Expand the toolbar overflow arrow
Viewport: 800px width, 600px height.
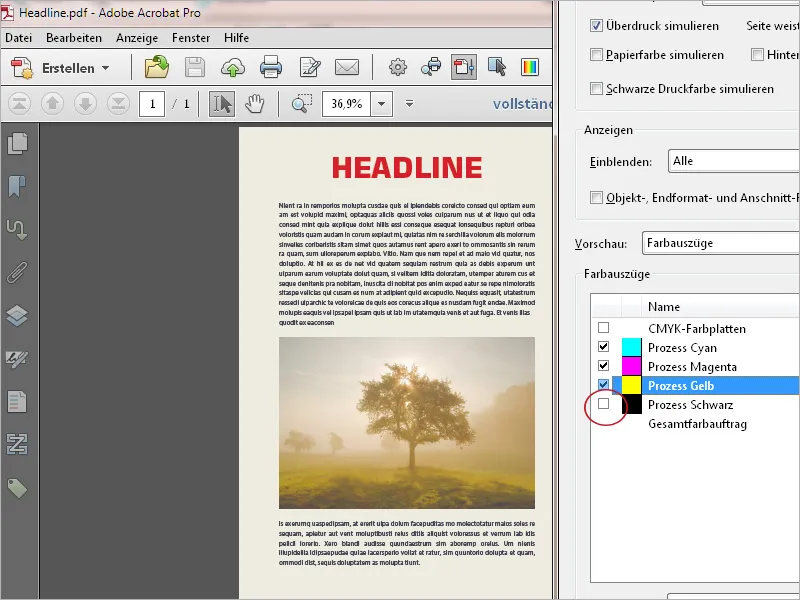[x=409, y=104]
